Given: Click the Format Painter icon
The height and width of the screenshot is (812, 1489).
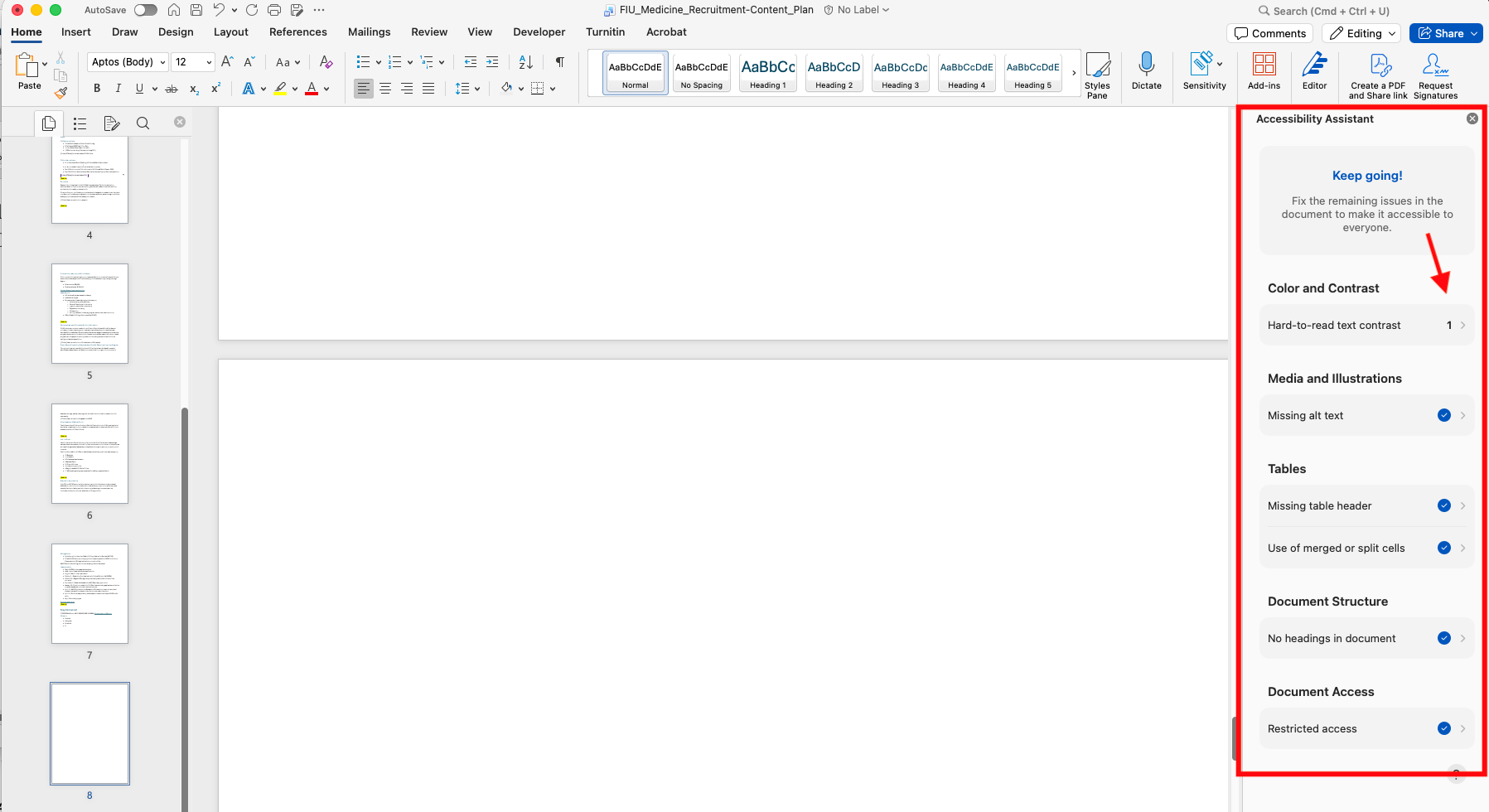Looking at the screenshot, I should click(60, 93).
